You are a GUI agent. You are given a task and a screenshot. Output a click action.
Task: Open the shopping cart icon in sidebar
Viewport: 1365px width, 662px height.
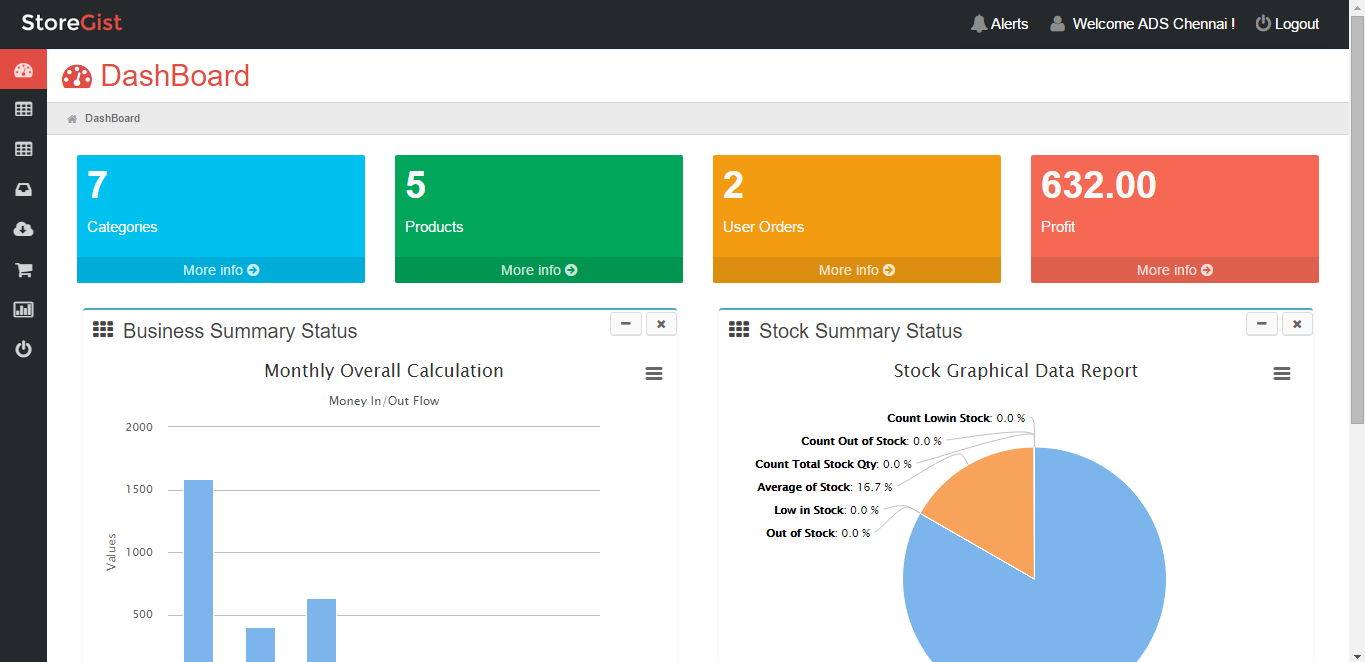23,269
